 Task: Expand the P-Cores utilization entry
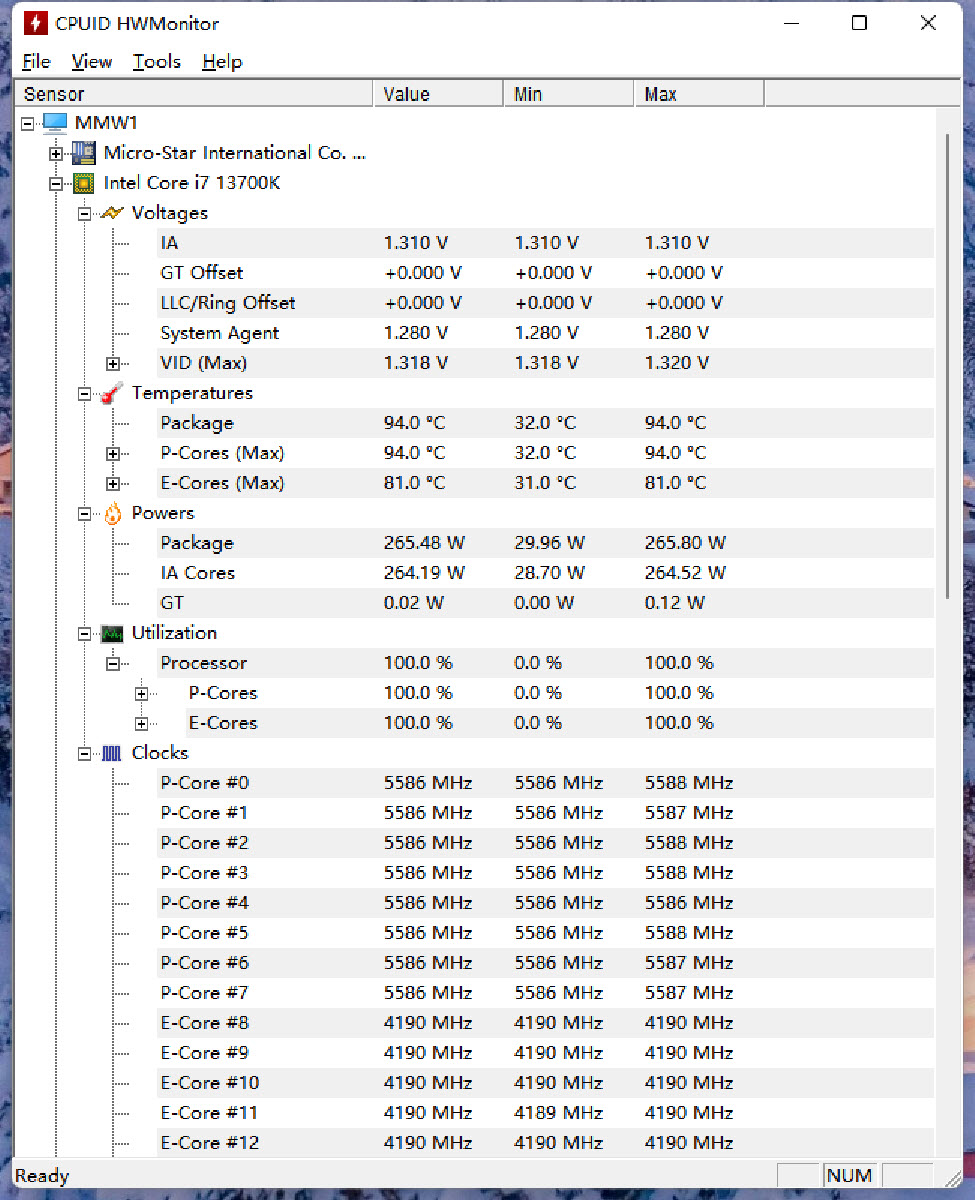(141, 693)
